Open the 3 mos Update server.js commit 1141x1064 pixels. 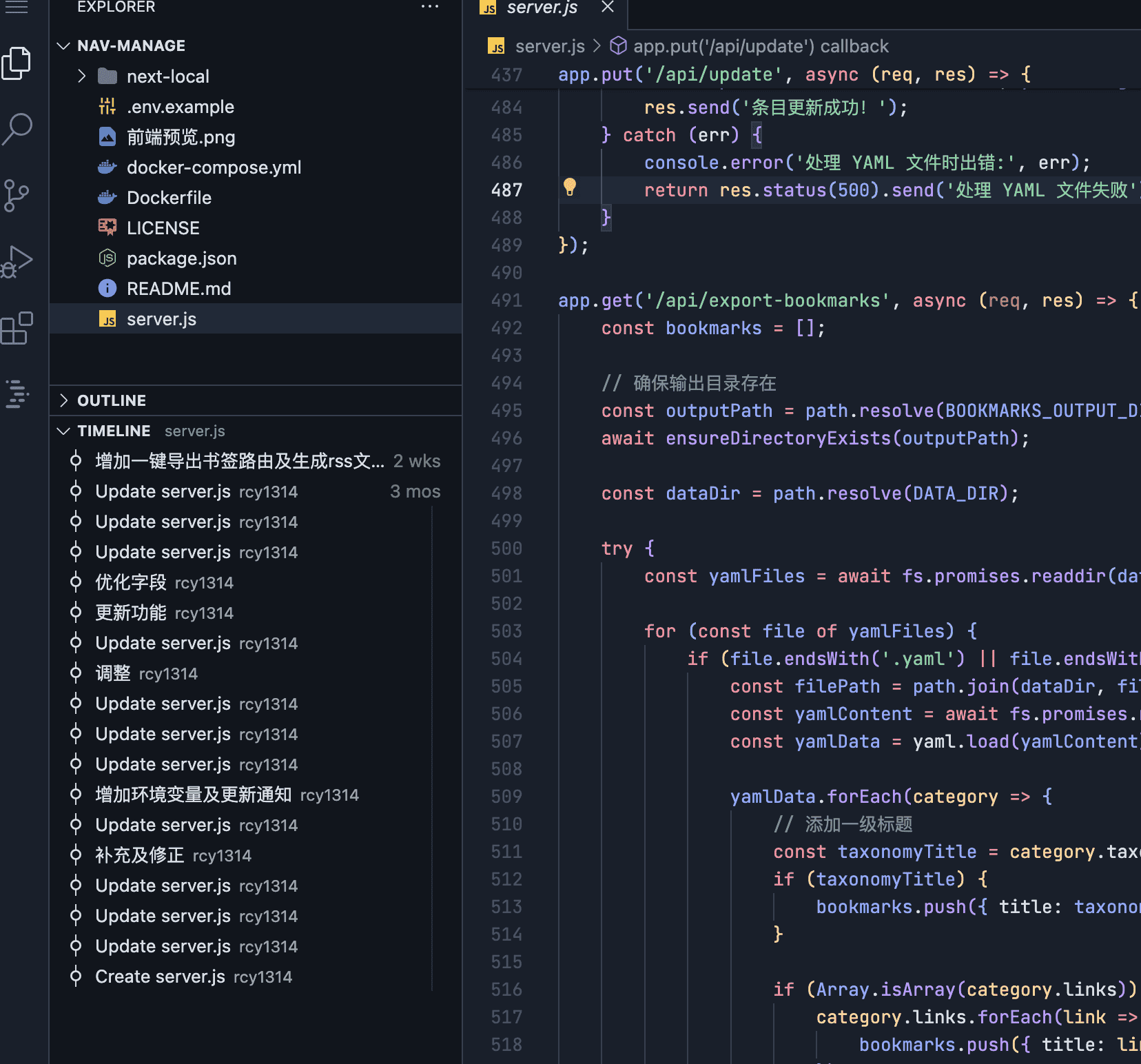(x=256, y=491)
